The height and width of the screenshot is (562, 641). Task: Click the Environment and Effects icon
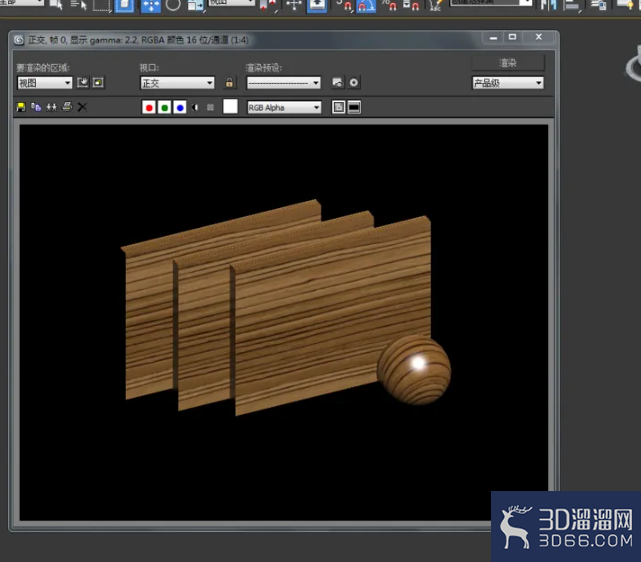[x=354, y=83]
